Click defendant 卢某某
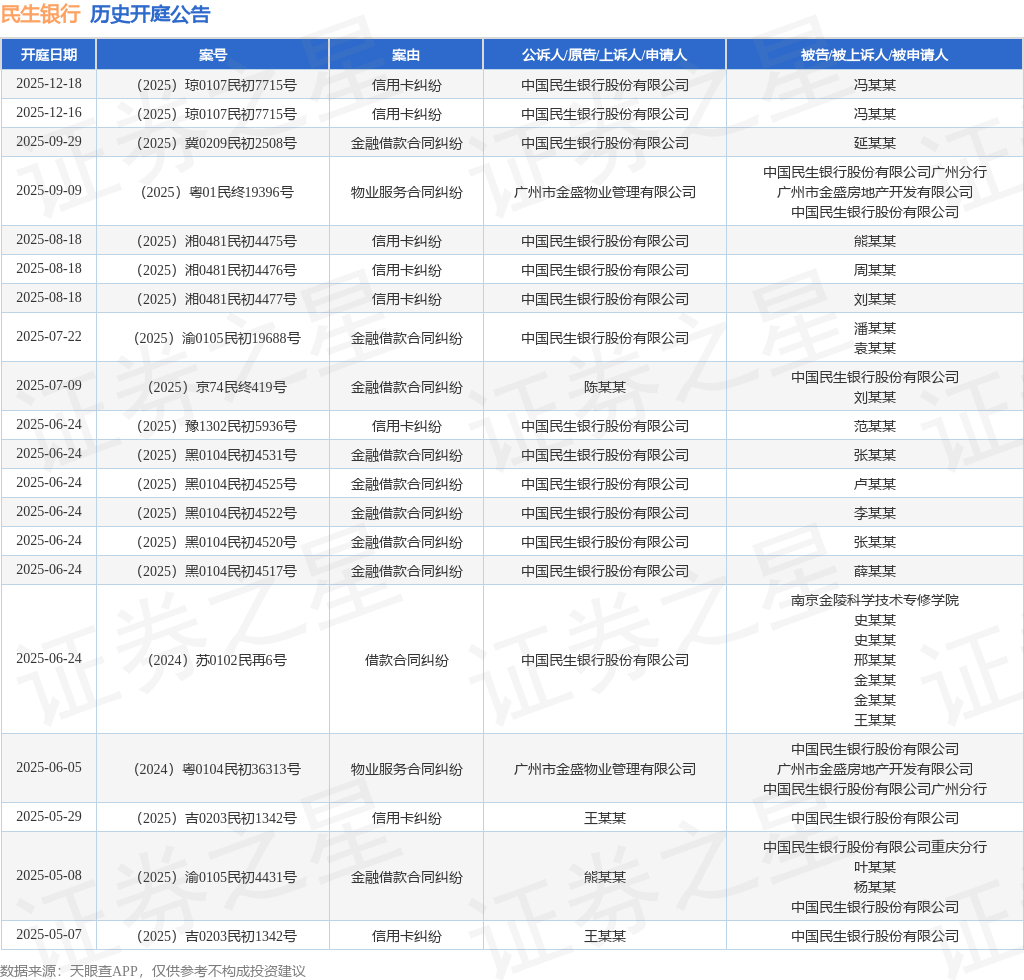The height and width of the screenshot is (980, 1024). (x=874, y=484)
